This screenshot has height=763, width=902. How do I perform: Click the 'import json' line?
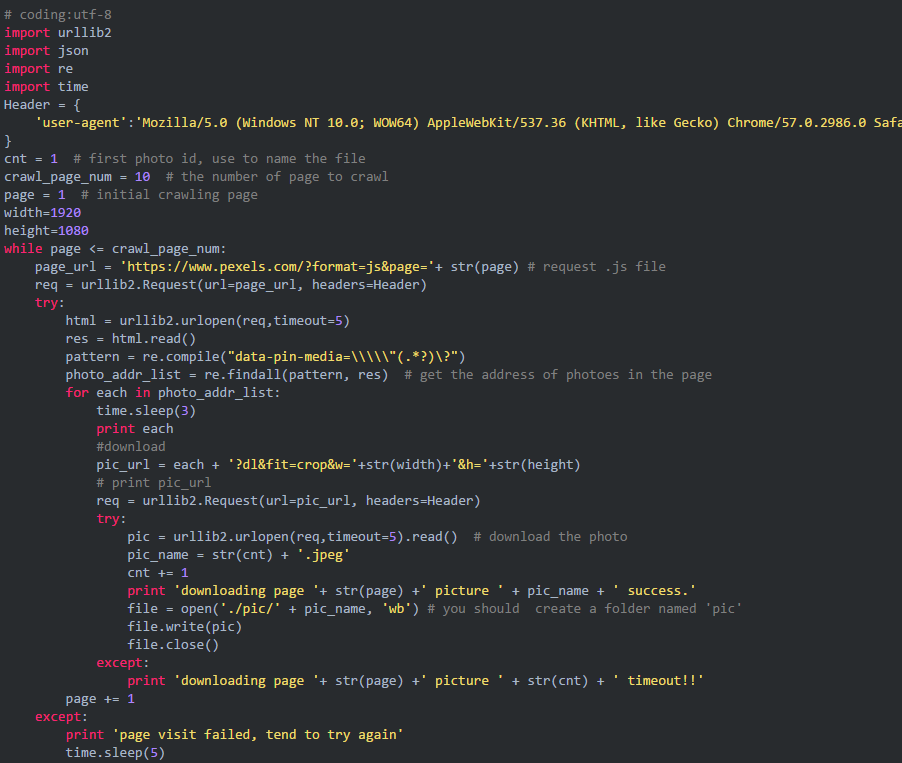pyautogui.click(x=46, y=51)
